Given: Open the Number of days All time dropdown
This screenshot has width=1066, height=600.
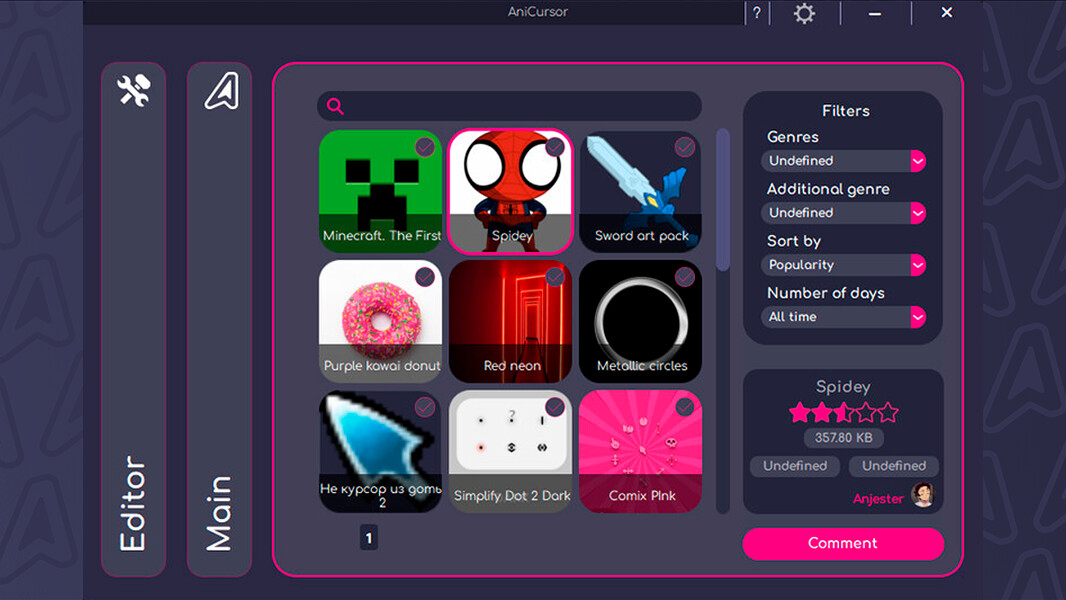Looking at the screenshot, I should point(843,317).
